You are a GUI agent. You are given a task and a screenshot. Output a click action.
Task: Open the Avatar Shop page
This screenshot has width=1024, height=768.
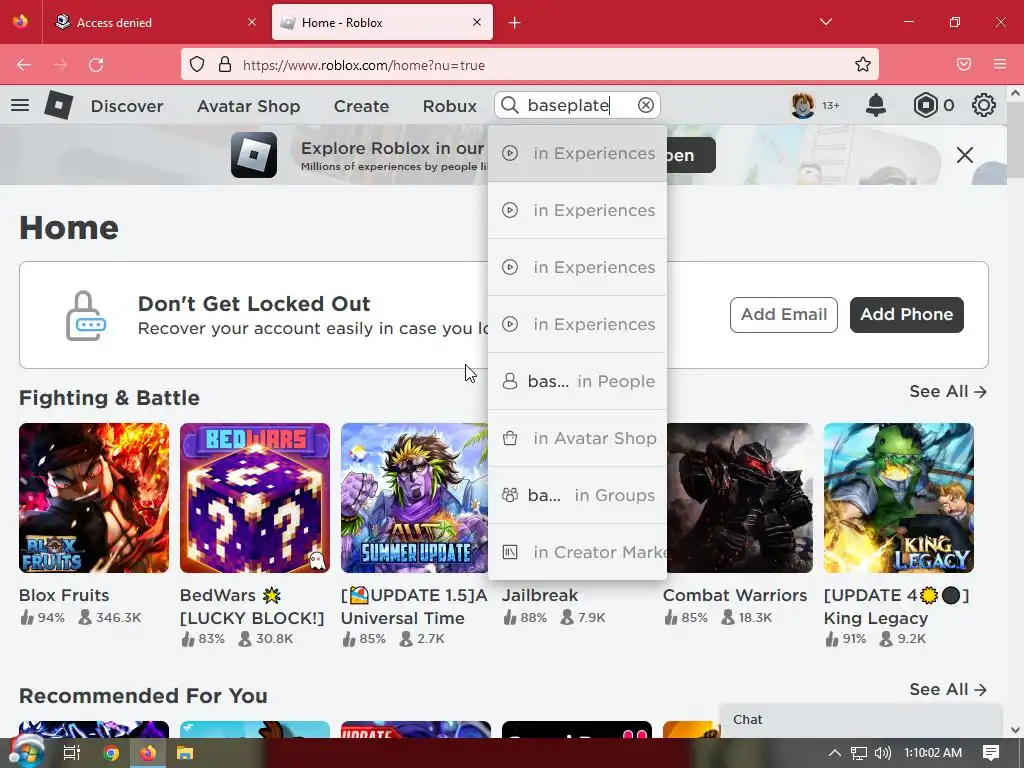249,106
